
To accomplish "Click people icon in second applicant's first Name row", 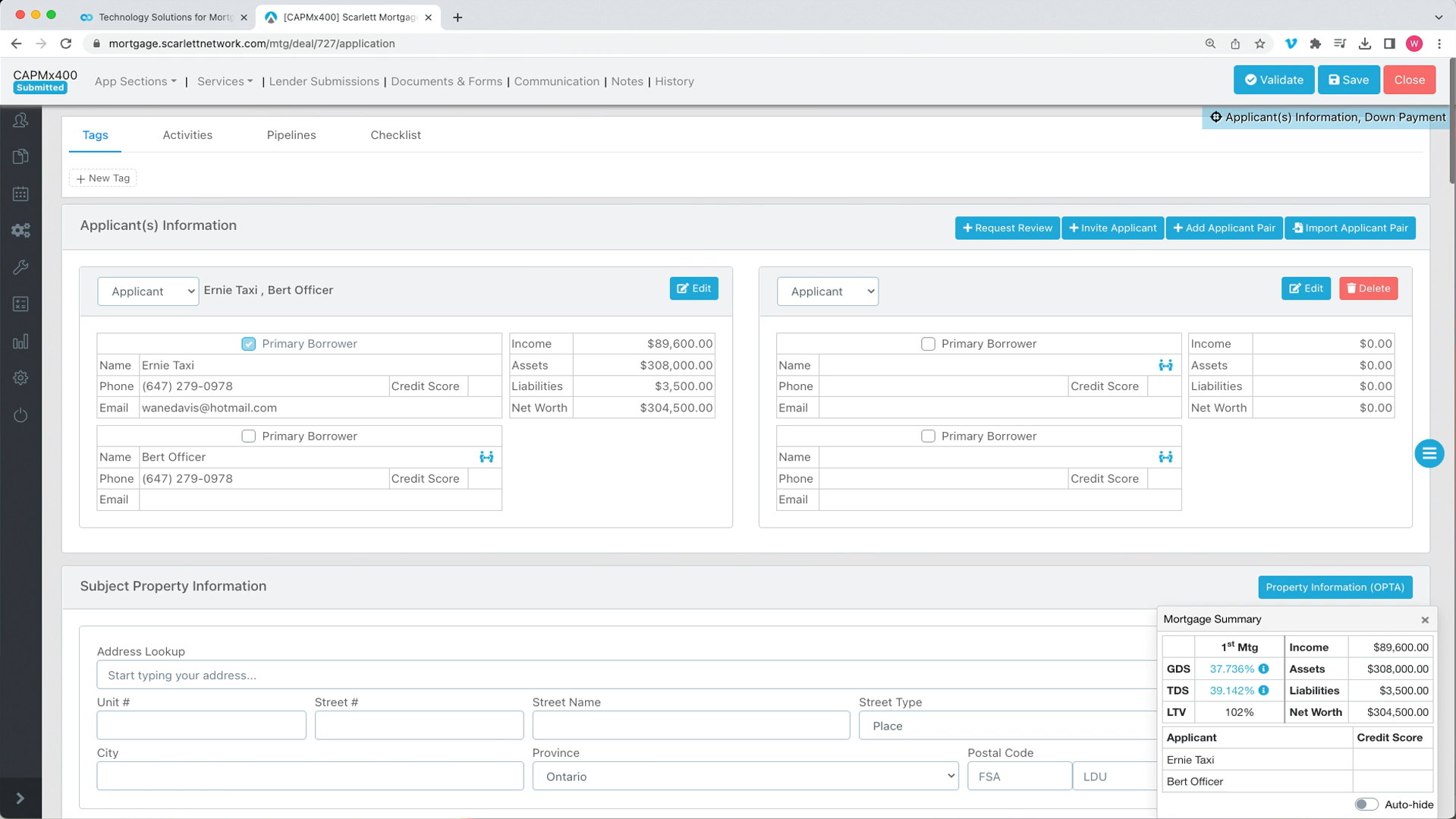I will 1165,365.
